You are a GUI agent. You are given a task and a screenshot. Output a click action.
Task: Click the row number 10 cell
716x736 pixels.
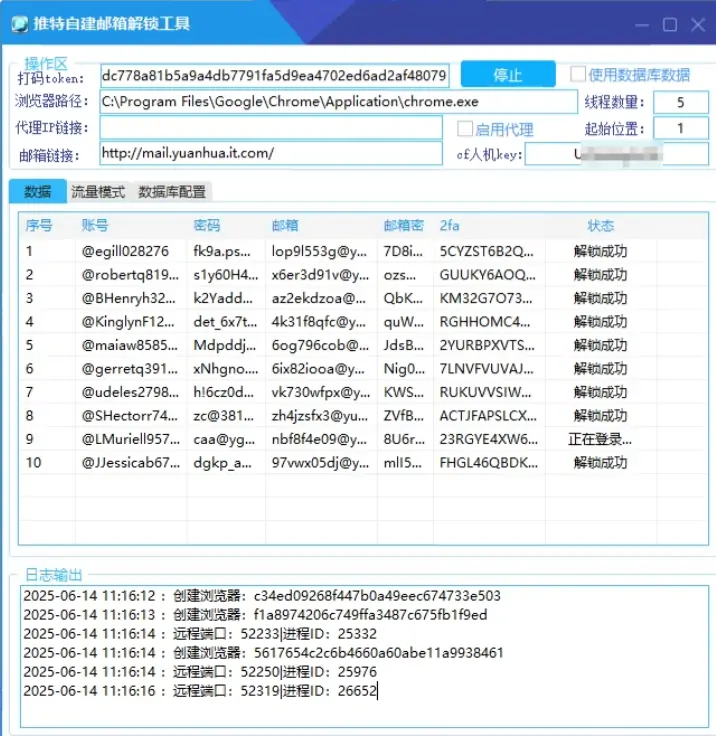[x=46, y=463]
